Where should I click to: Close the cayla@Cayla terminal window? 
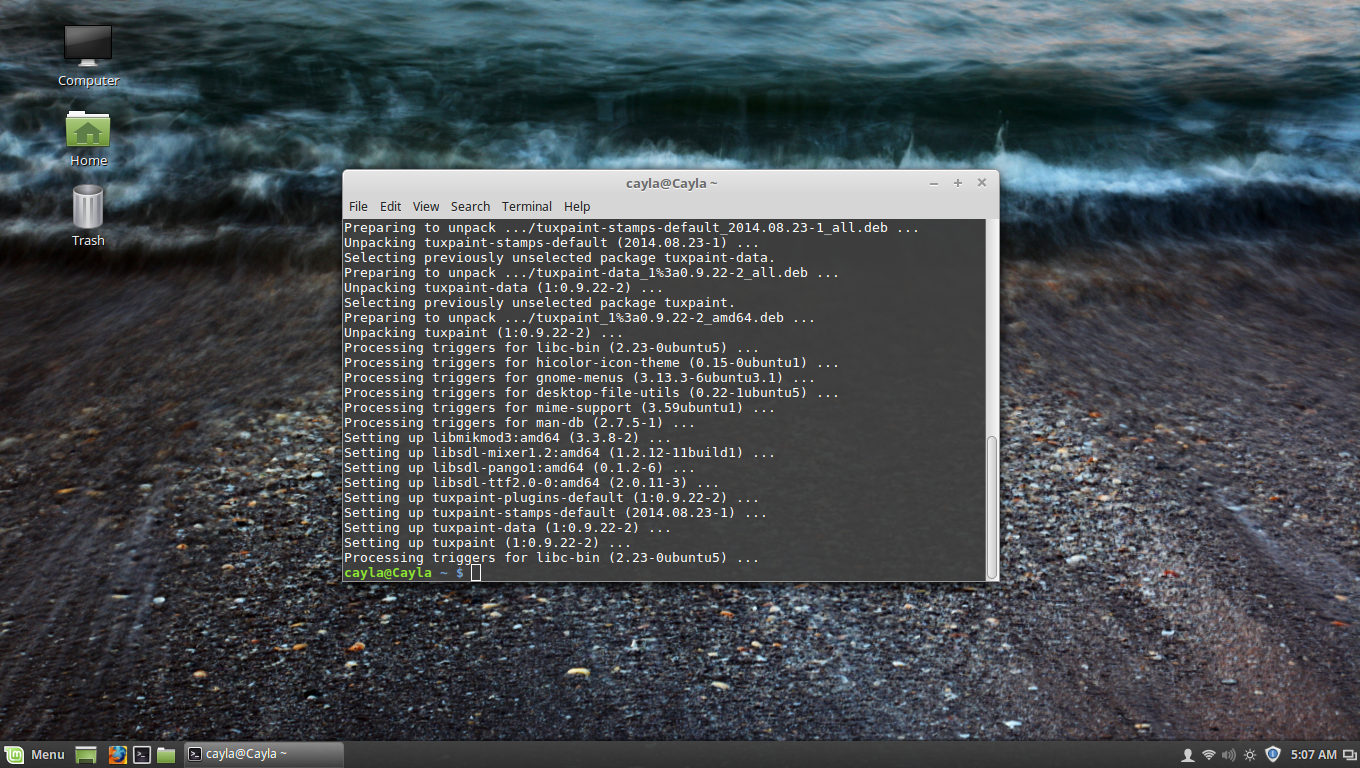click(x=982, y=183)
